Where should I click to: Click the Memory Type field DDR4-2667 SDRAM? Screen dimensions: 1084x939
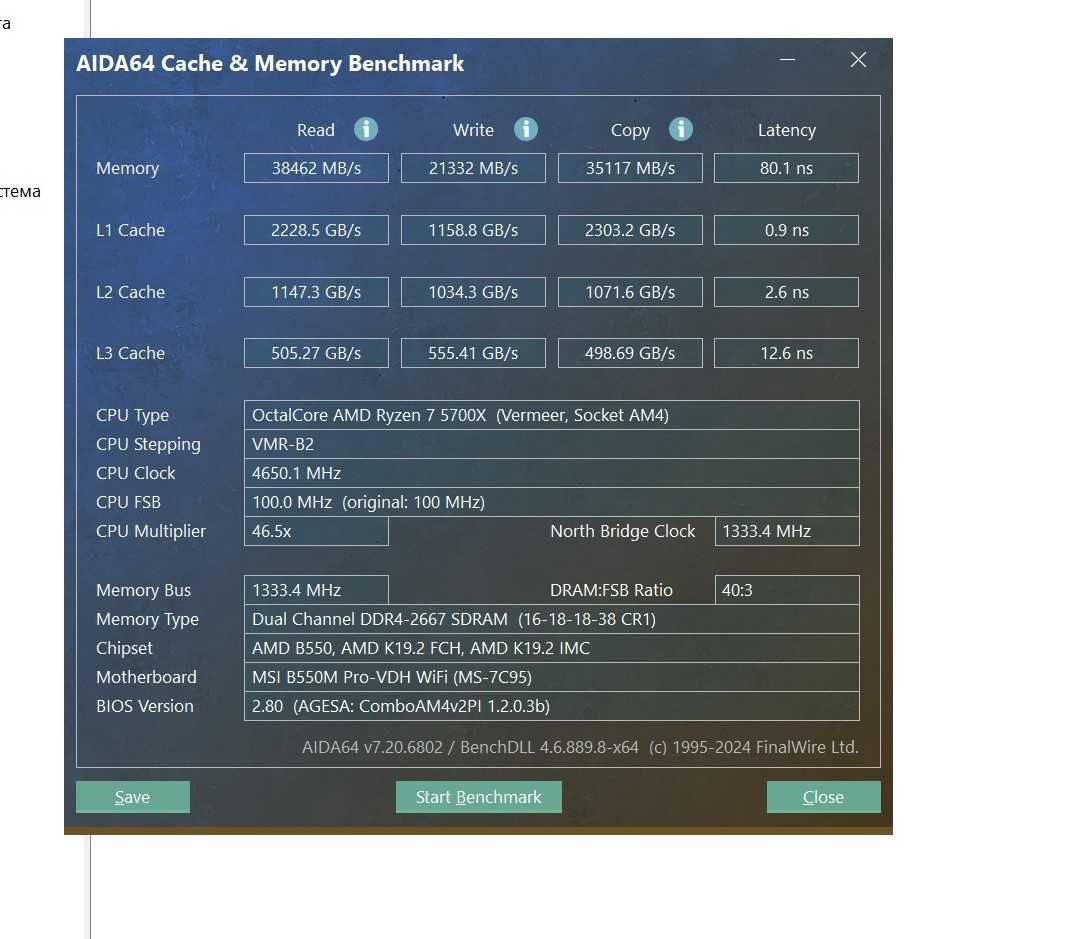(x=552, y=619)
